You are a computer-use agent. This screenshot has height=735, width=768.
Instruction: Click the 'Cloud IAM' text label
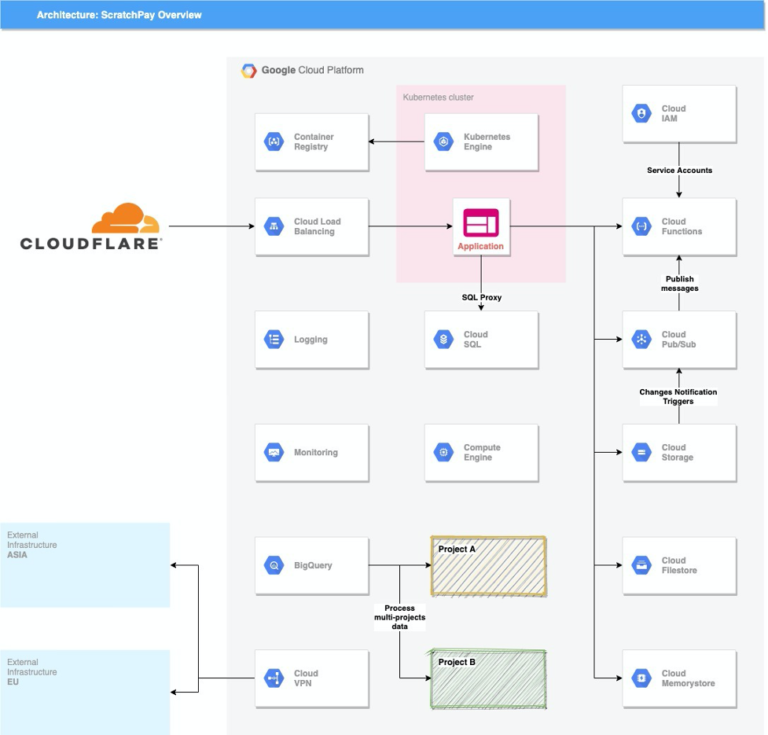(x=673, y=114)
